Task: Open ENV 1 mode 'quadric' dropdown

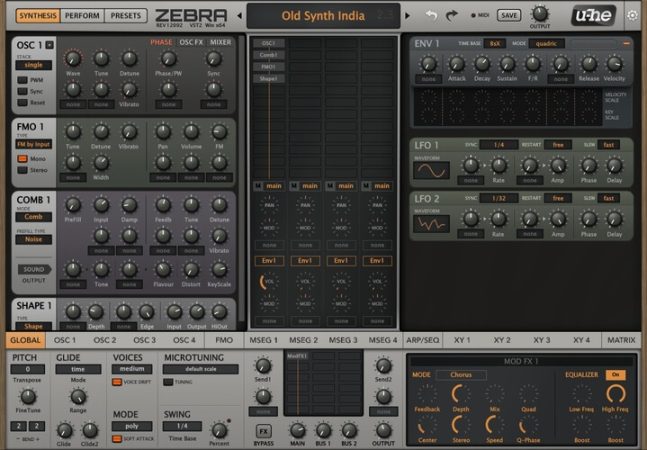Action: [546, 43]
